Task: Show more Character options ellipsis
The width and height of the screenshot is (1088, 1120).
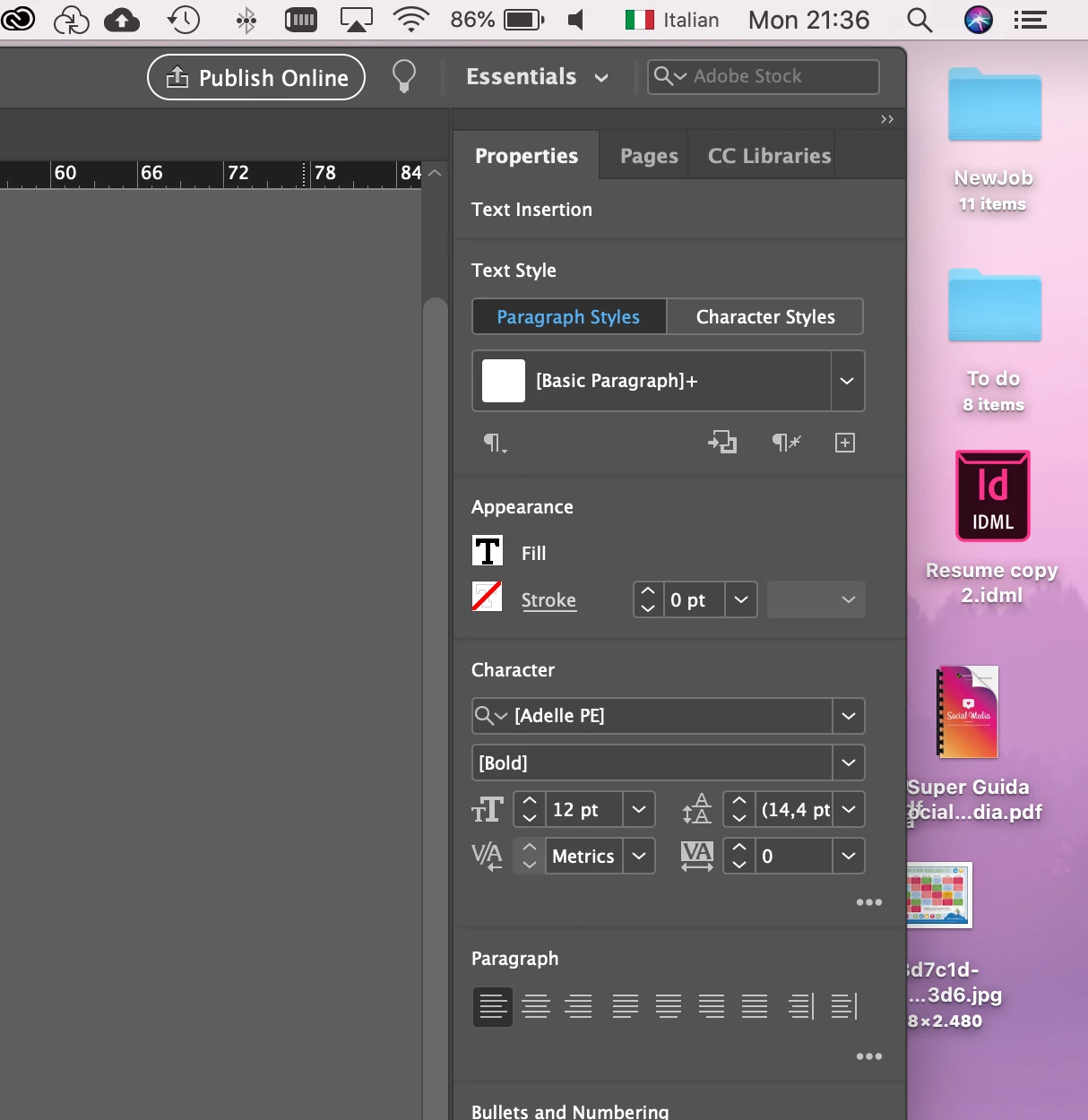Action: coord(869,902)
